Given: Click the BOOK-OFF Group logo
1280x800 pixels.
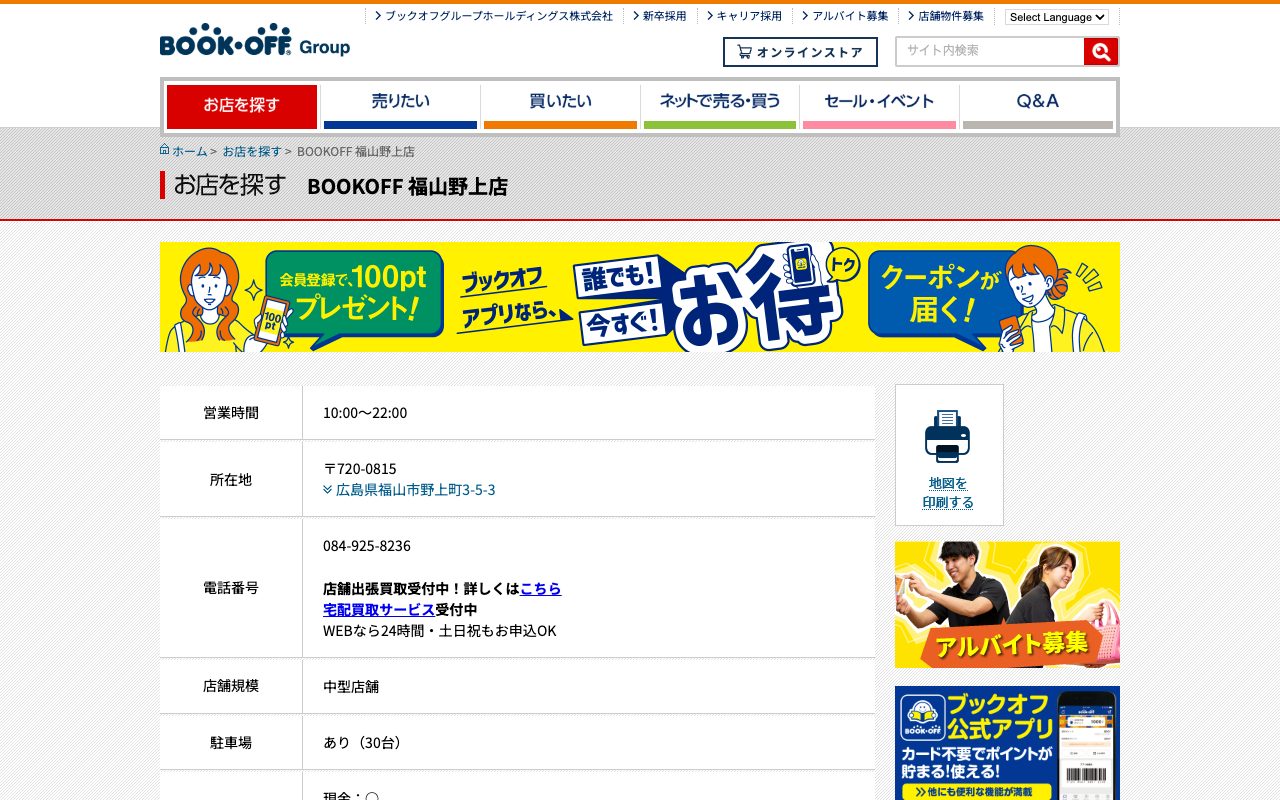Looking at the screenshot, I should tap(255, 40).
